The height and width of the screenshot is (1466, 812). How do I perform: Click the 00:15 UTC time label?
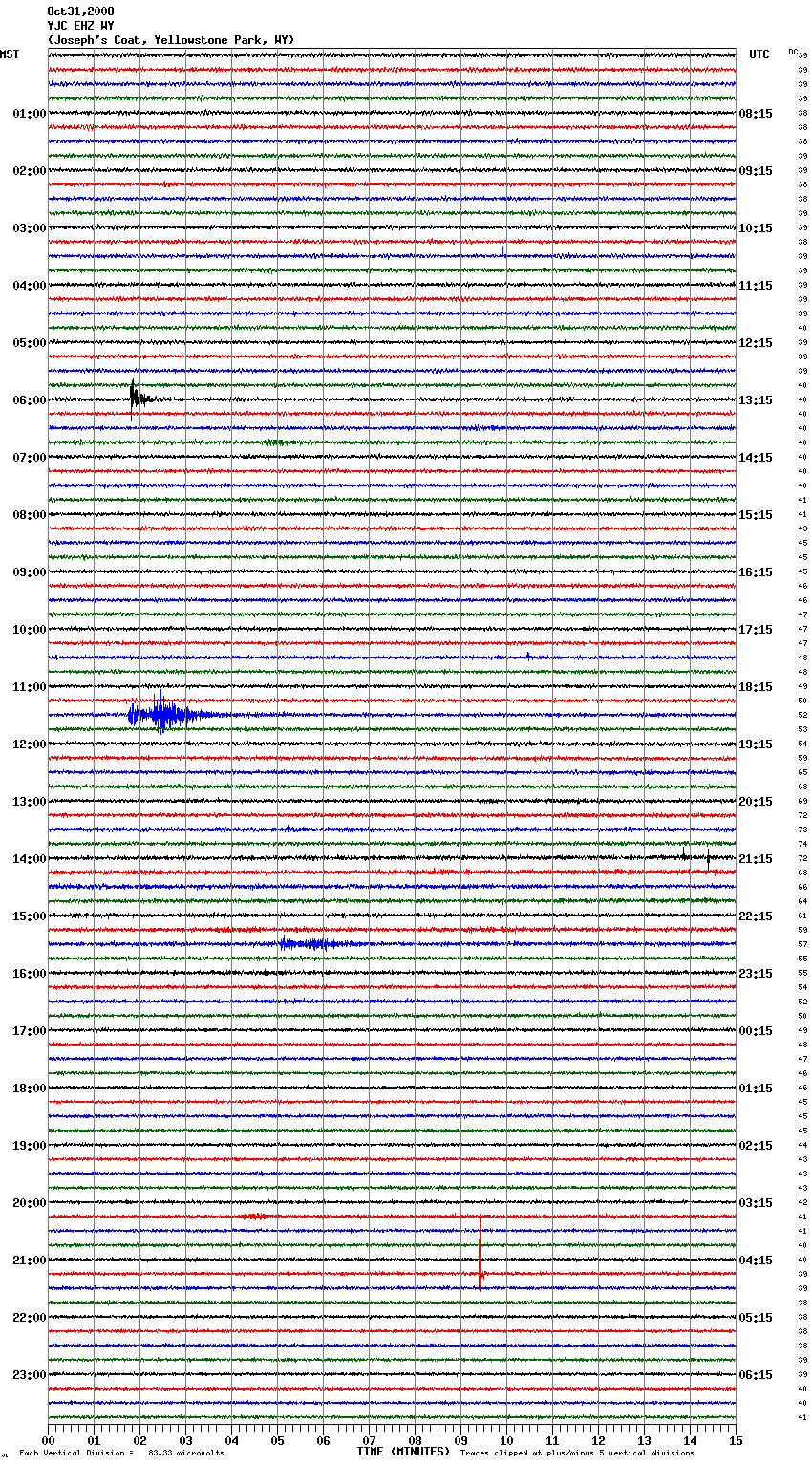coord(756,1031)
